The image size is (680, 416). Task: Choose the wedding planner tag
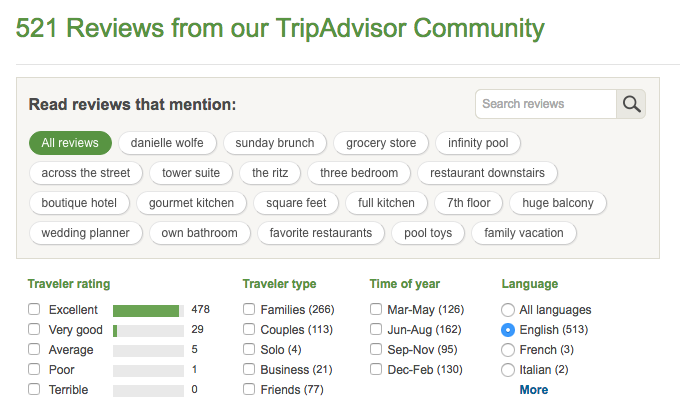pos(85,233)
